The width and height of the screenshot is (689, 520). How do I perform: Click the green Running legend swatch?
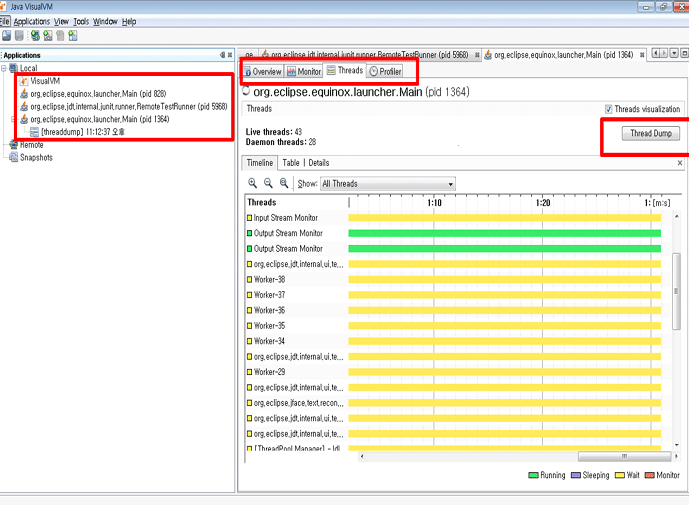point(533,475)
